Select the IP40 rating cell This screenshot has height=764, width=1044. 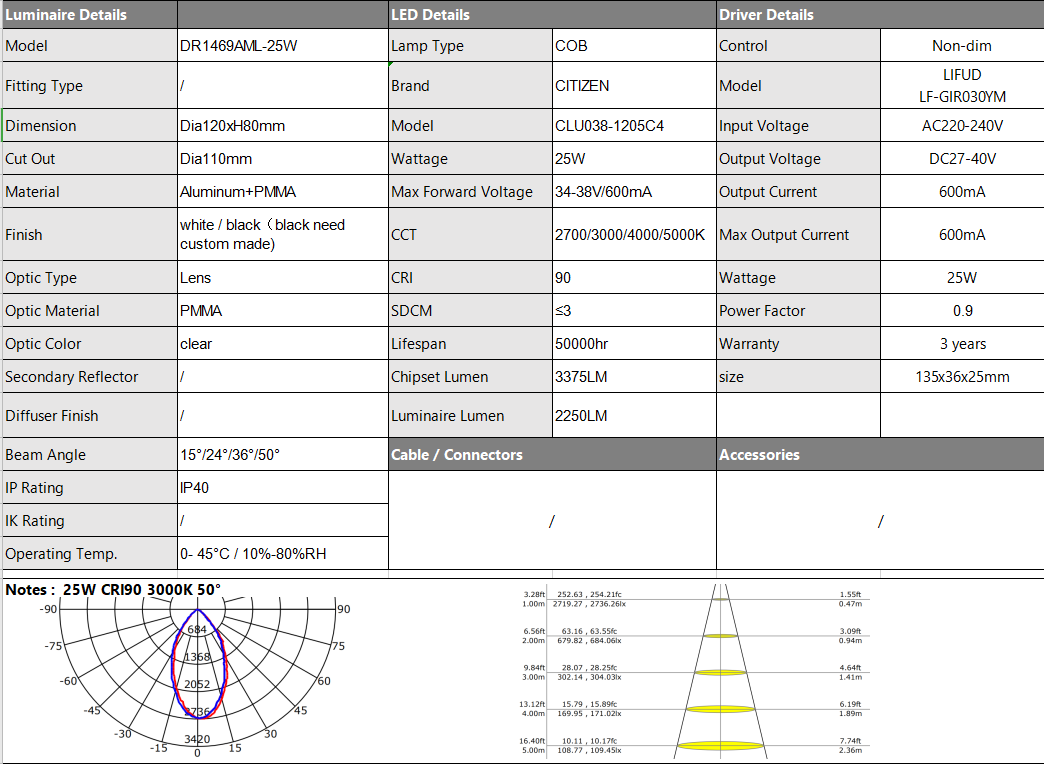(x=283, y=488)
